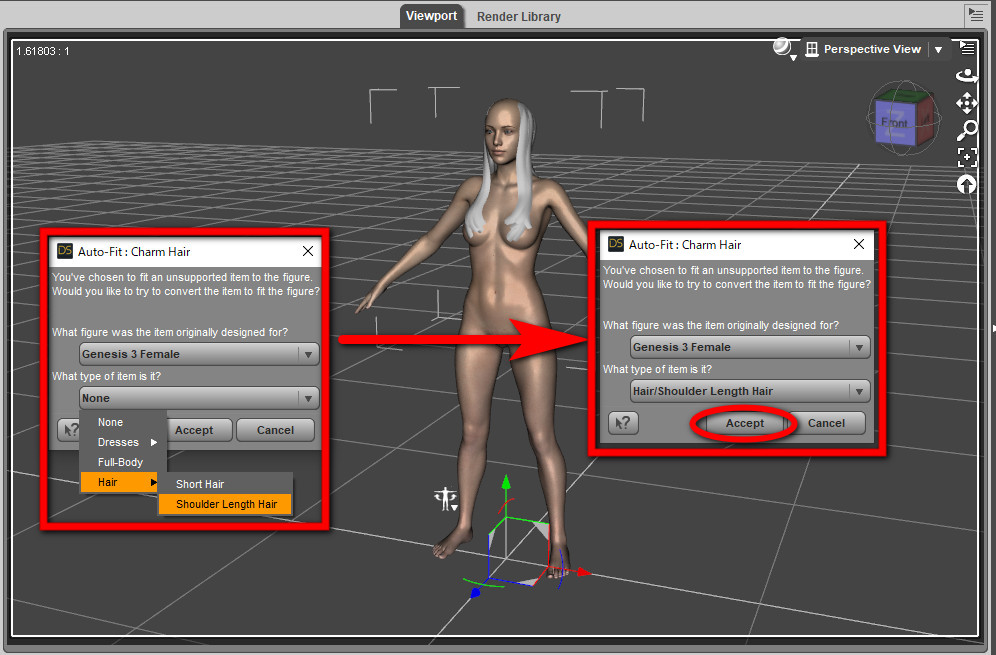996x655 pixels.
Task: Click the reset view up-arrow icon
Action: pyautogui.click(x=967, y=184)
